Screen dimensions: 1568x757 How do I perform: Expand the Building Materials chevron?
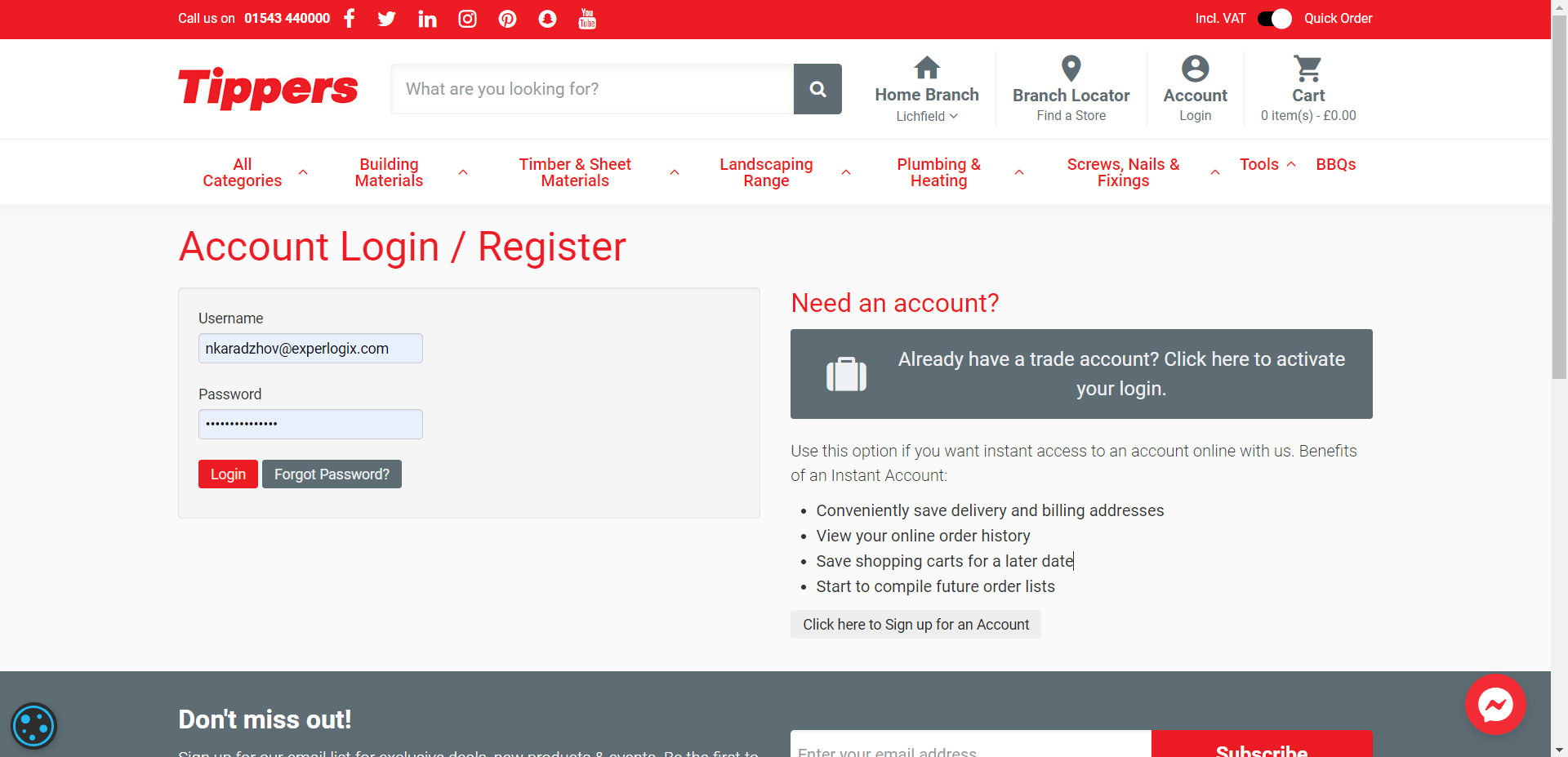coord(463,172)
